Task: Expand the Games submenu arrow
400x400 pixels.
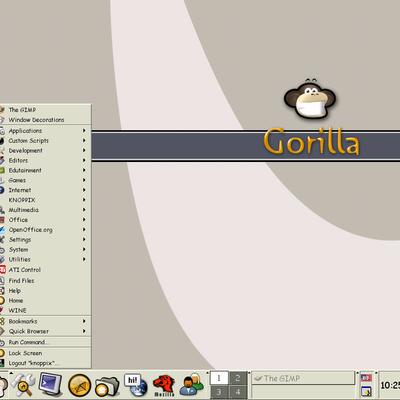Action: pyautogui.click(x=84, y=180)
